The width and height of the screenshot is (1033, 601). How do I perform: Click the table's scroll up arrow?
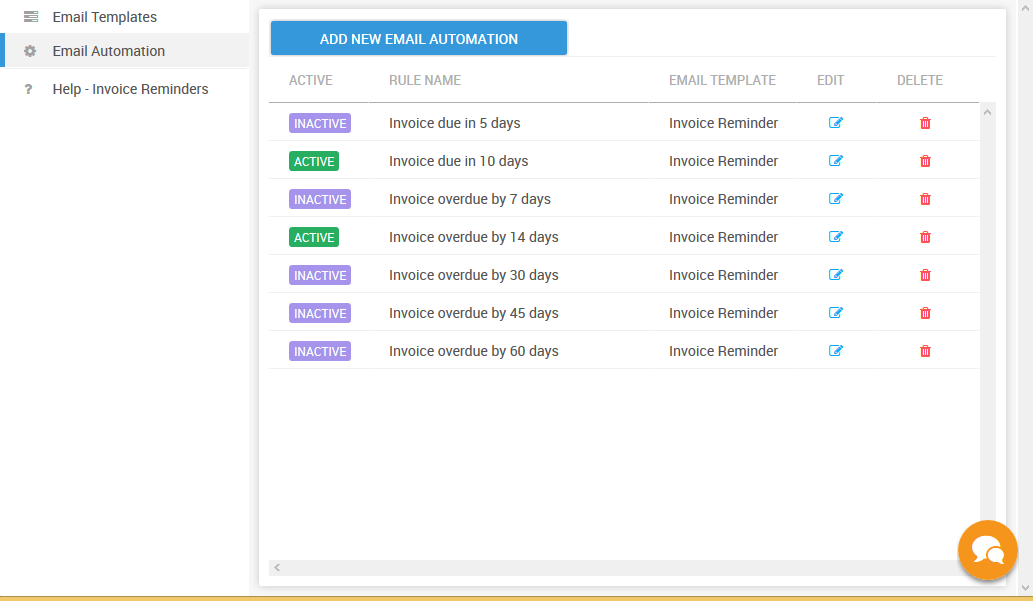pyautogui.click(x=988, y=112)
